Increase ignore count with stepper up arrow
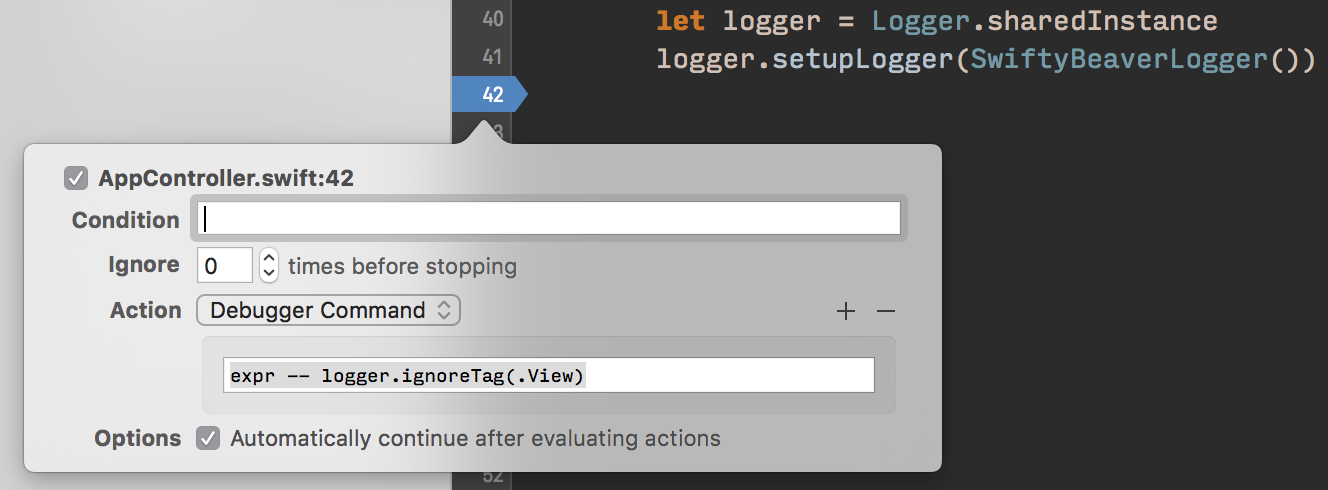 (x=269, y=258)
